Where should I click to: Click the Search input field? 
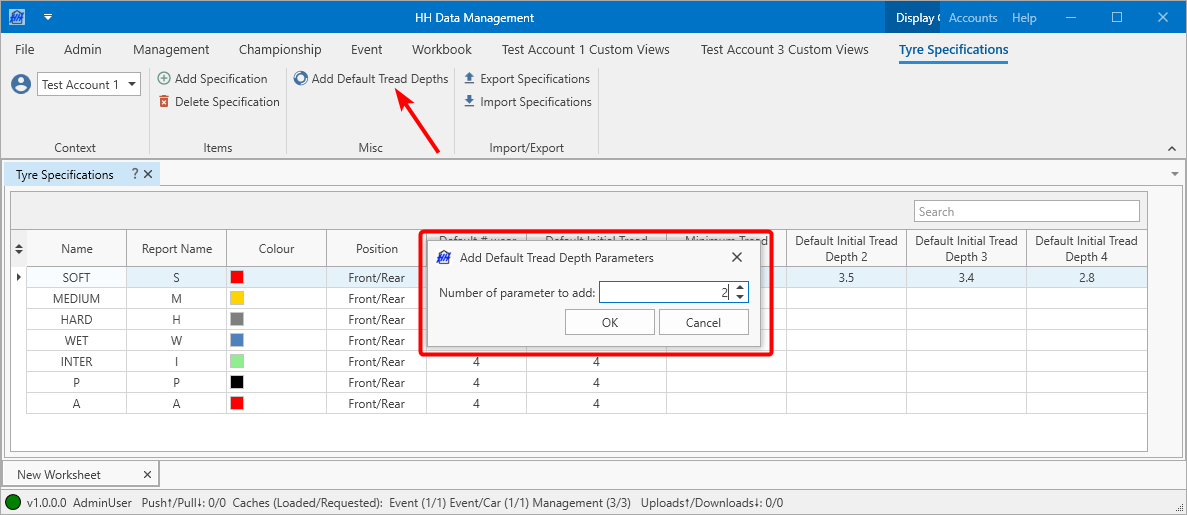coord(1026,211)
